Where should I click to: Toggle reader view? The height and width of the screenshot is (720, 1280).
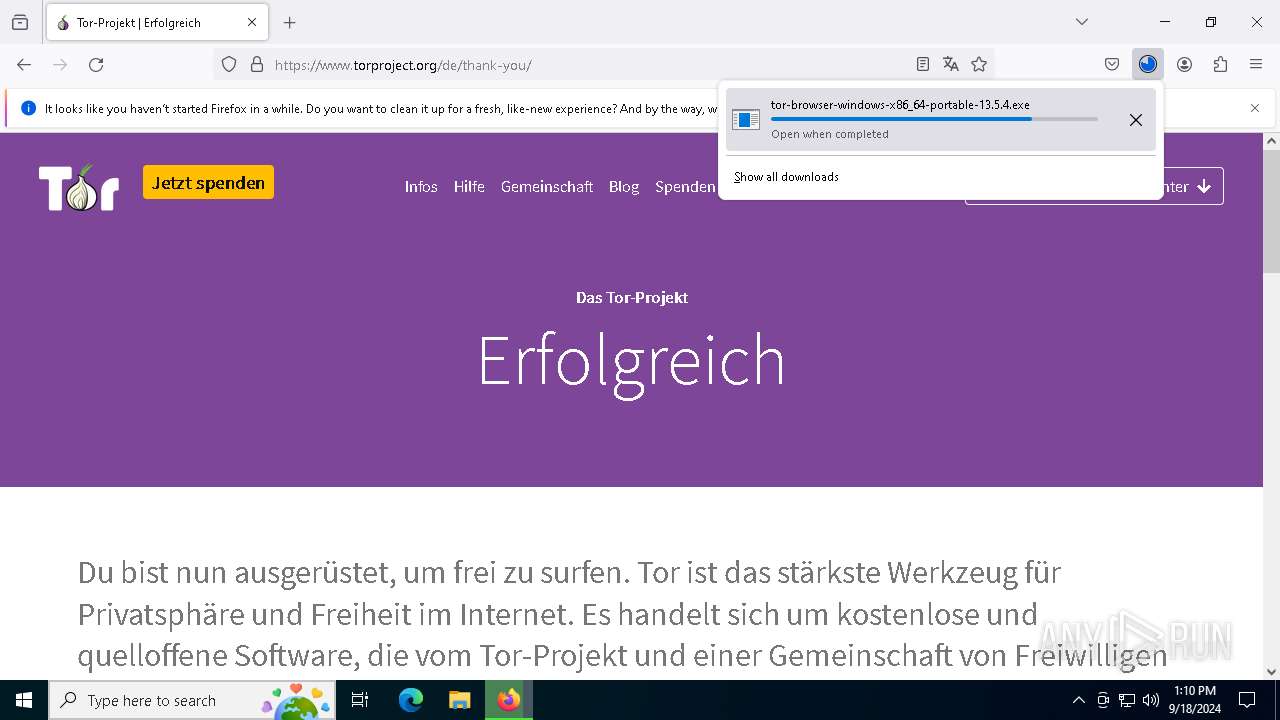coord(923,65)
